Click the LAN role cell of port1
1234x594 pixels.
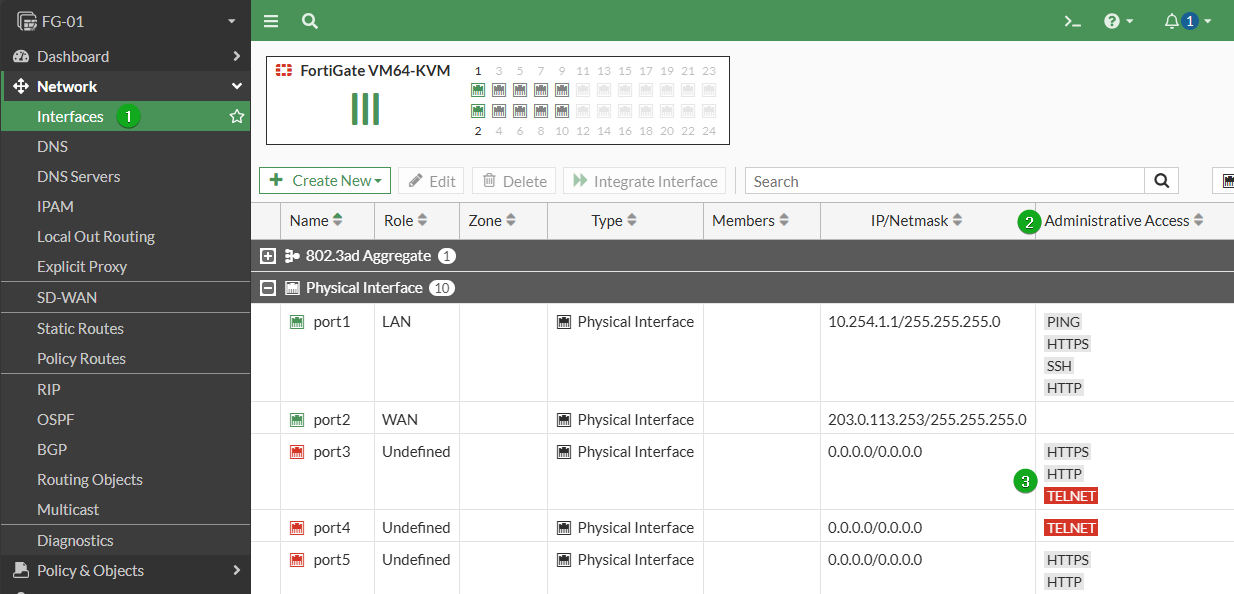tap(396, 322)
